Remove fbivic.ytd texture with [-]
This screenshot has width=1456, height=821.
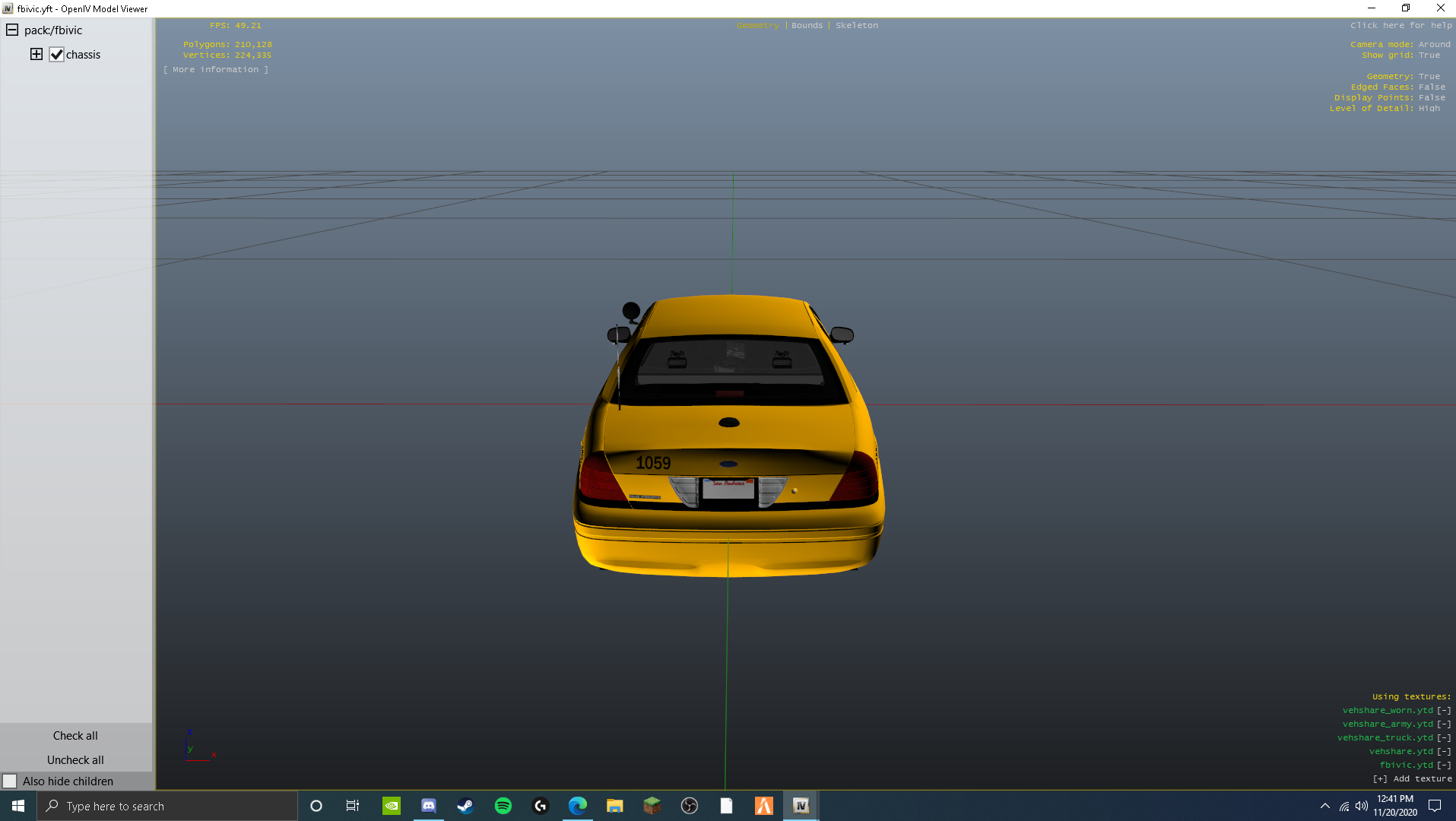coord(1443,765)
